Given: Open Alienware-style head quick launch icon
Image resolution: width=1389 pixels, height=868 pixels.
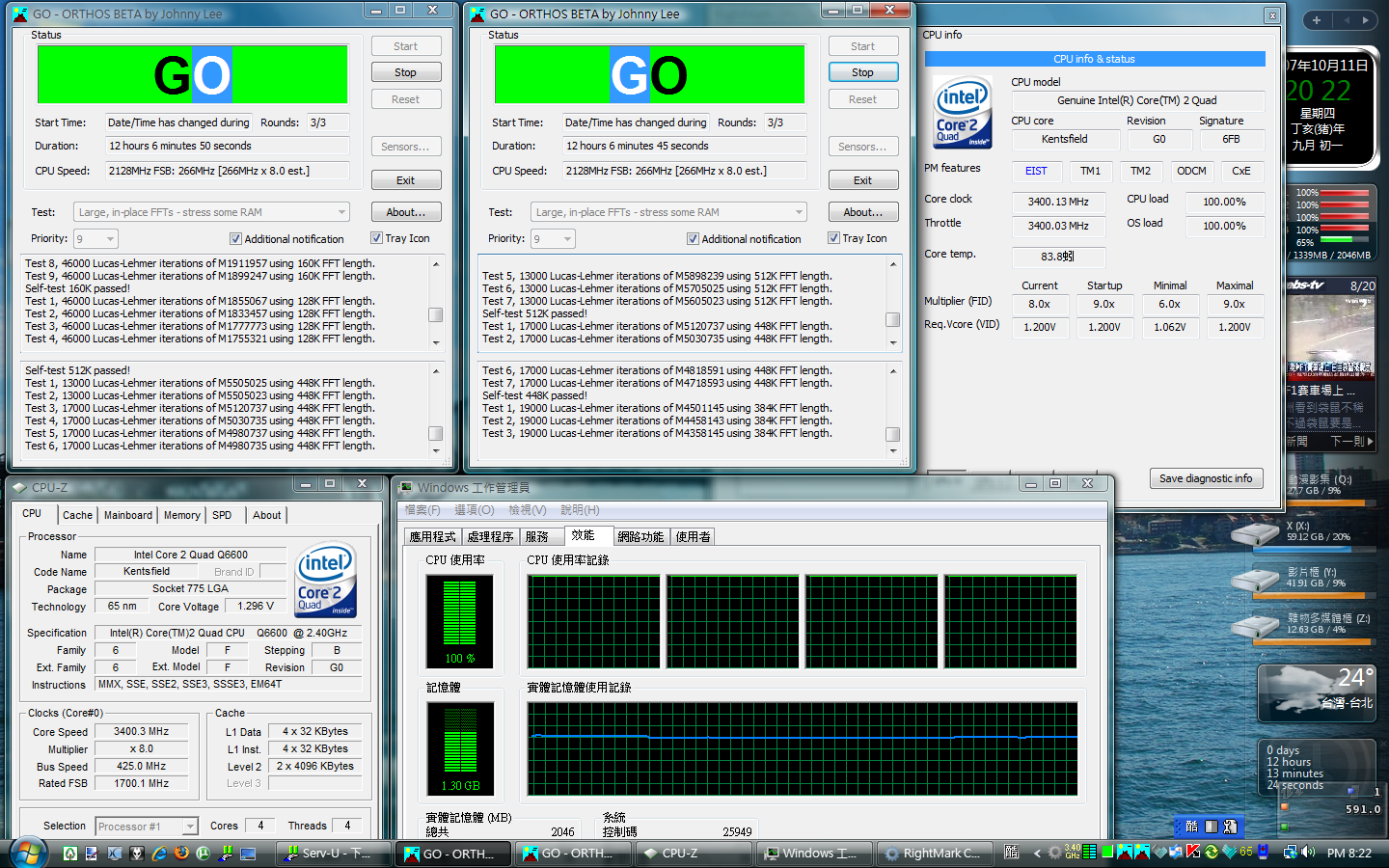Looking at the screenshot, I should click(137, 854).
